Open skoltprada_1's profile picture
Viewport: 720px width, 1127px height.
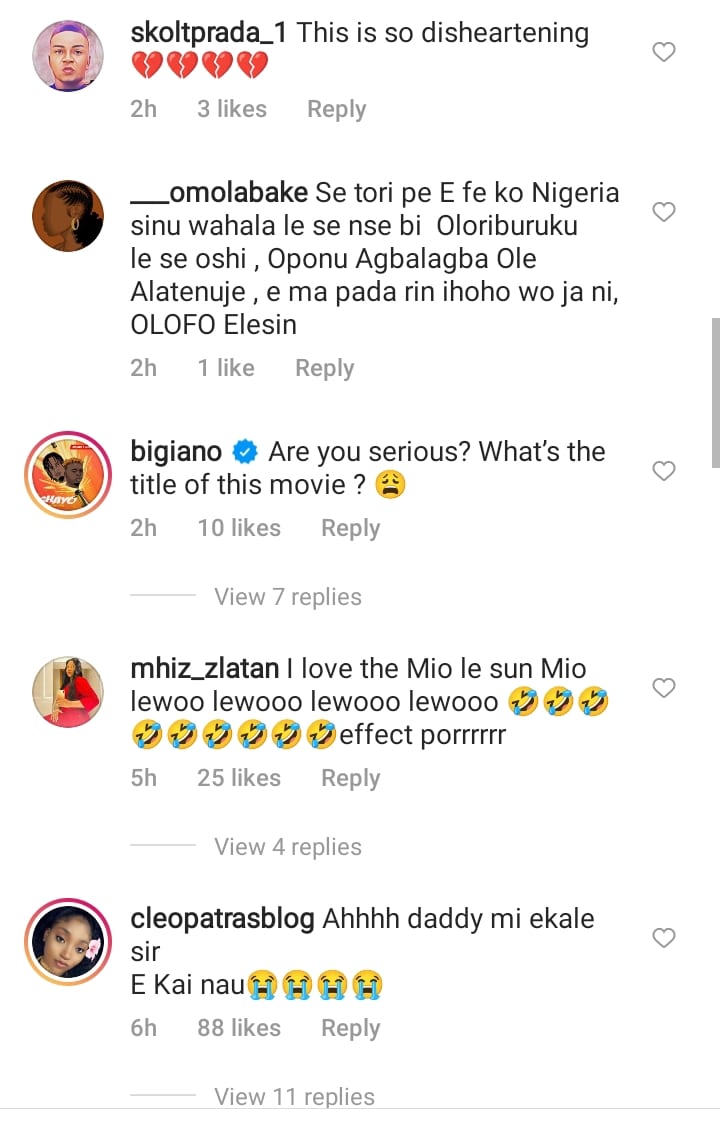[68, 56]
